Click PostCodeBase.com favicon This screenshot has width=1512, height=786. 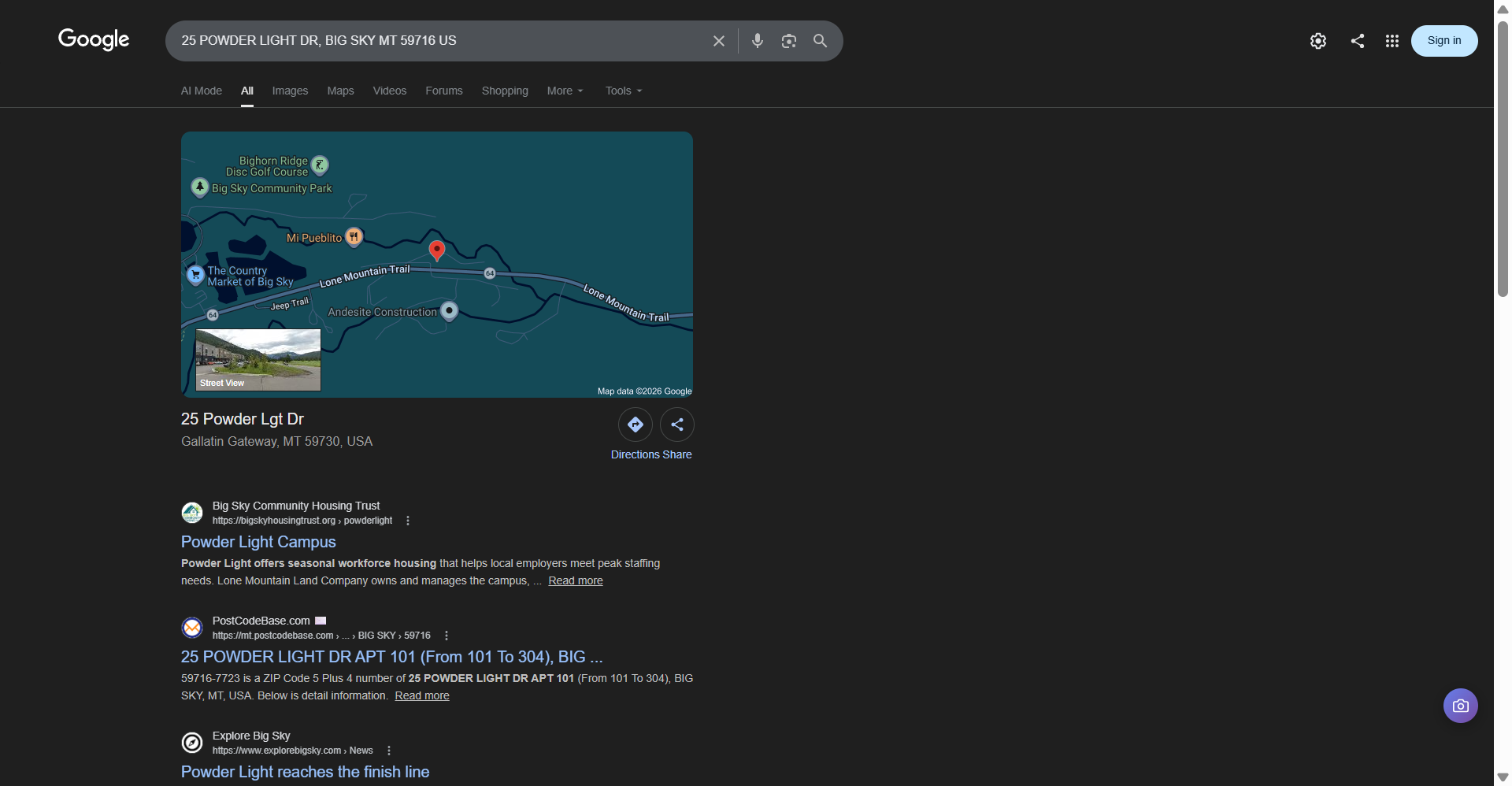(192, 628)
